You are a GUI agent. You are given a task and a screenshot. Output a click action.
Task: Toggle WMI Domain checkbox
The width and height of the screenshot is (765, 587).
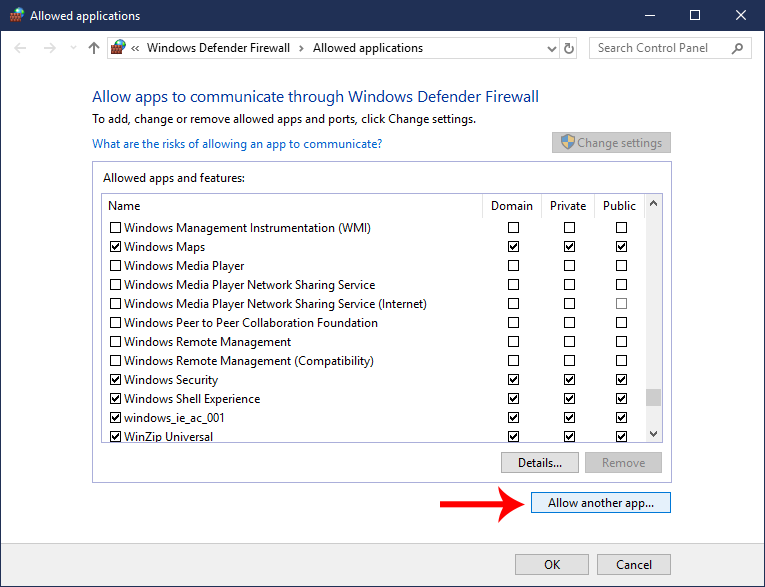513,227
